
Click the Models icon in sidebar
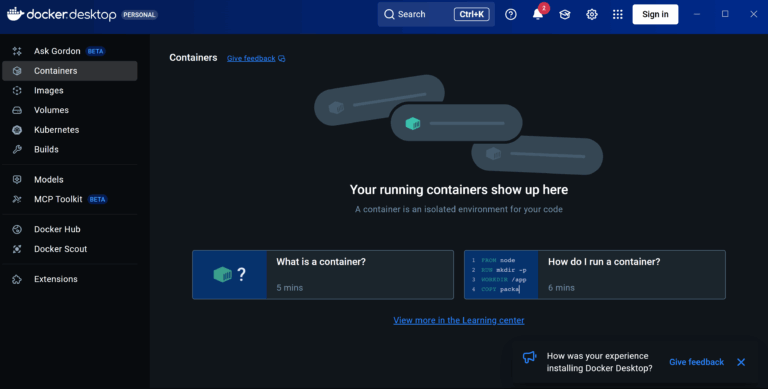[17, 179]
